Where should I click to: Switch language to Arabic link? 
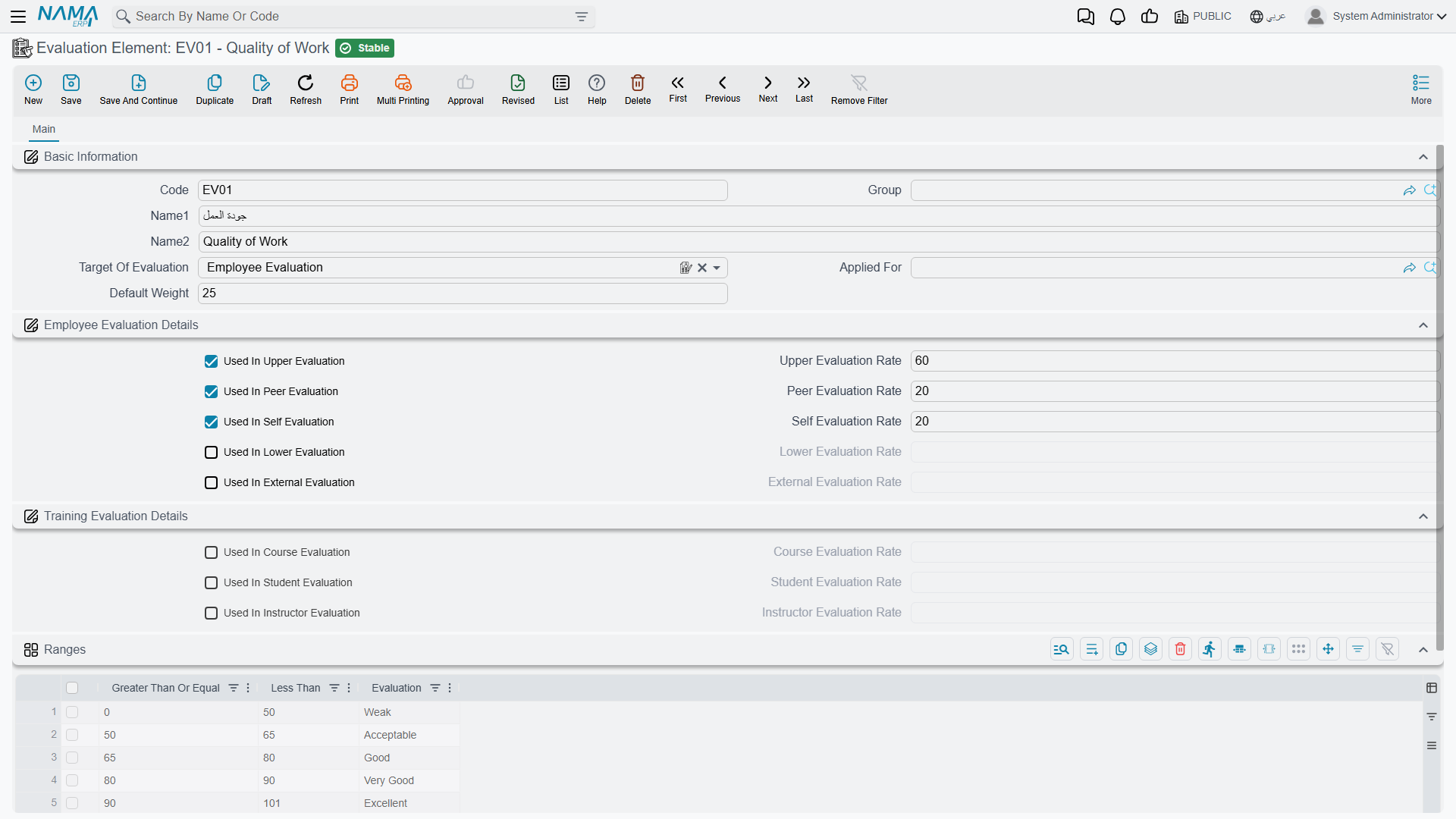click(1268, 17)
